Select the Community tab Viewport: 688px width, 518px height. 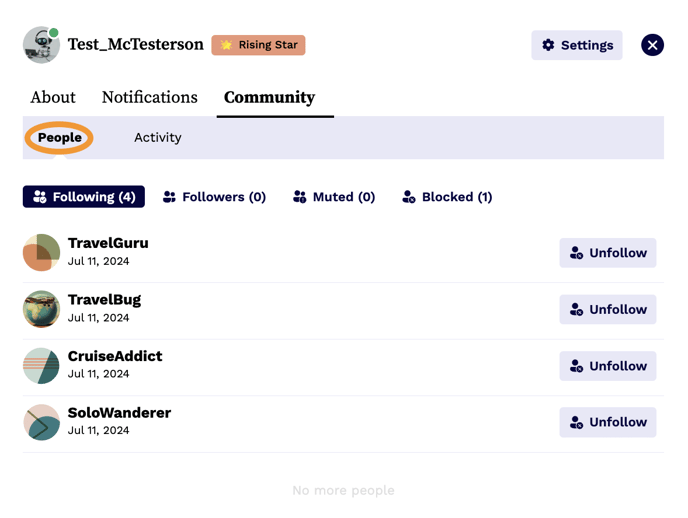269,97
